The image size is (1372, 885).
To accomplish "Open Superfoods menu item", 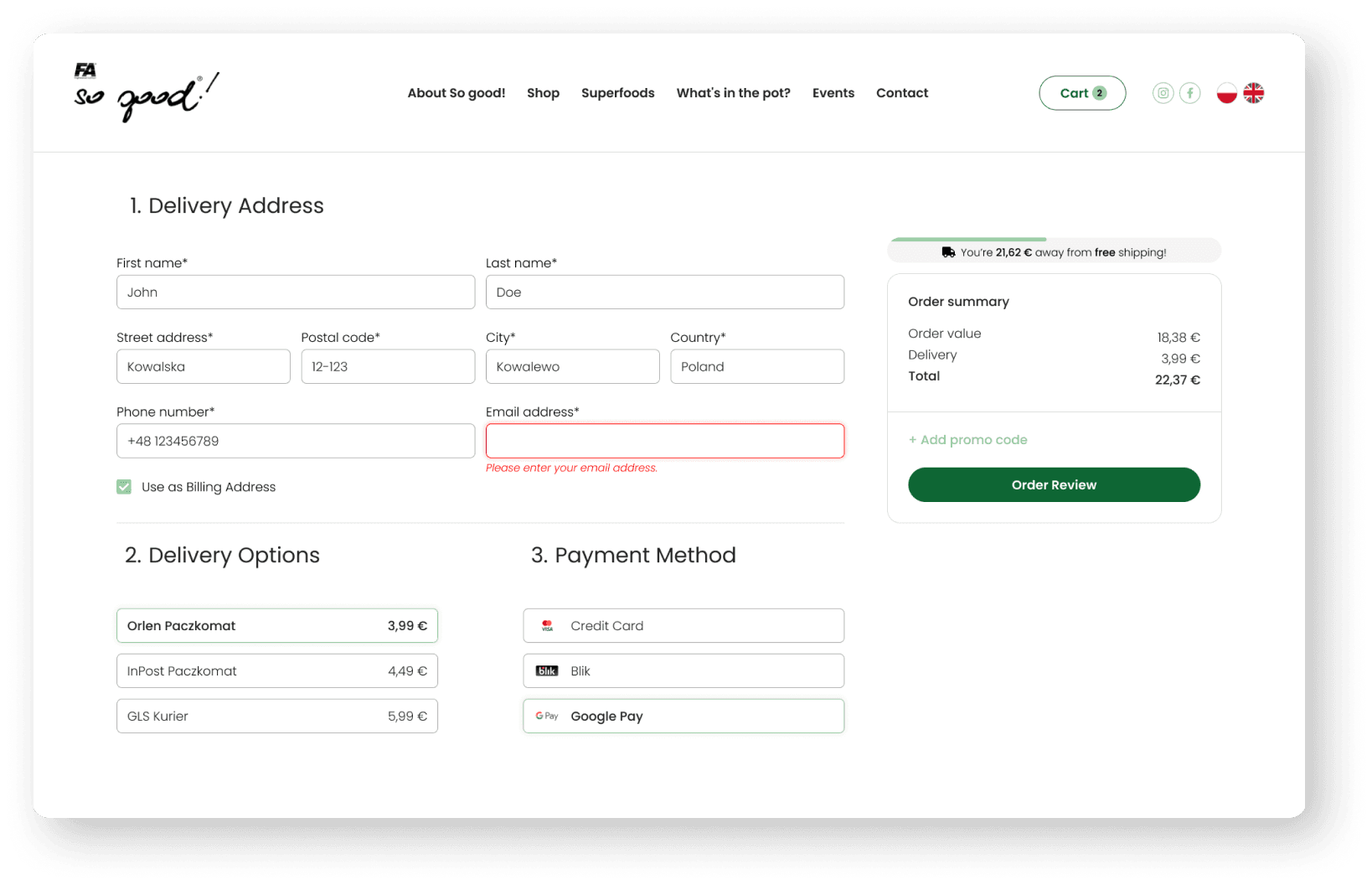I will pyautogui.click(x=618, y=93).
